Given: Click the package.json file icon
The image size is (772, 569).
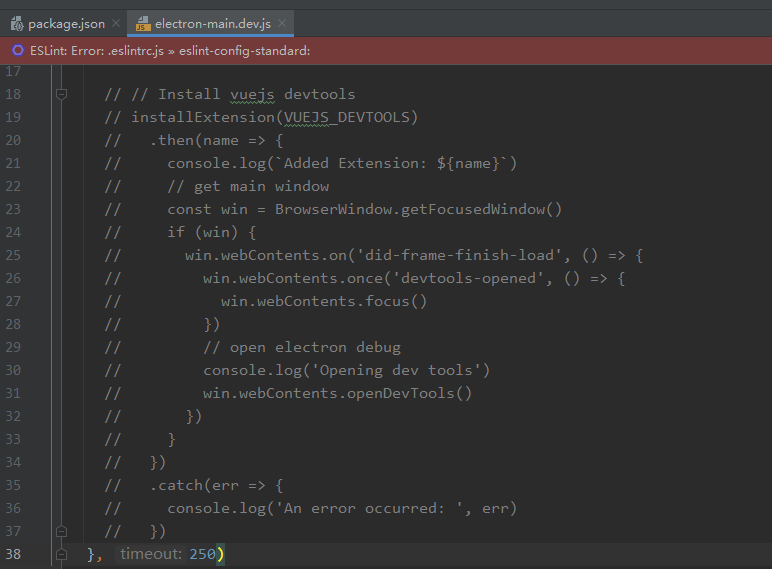Looking at the screenshot, I should [17, 24].
